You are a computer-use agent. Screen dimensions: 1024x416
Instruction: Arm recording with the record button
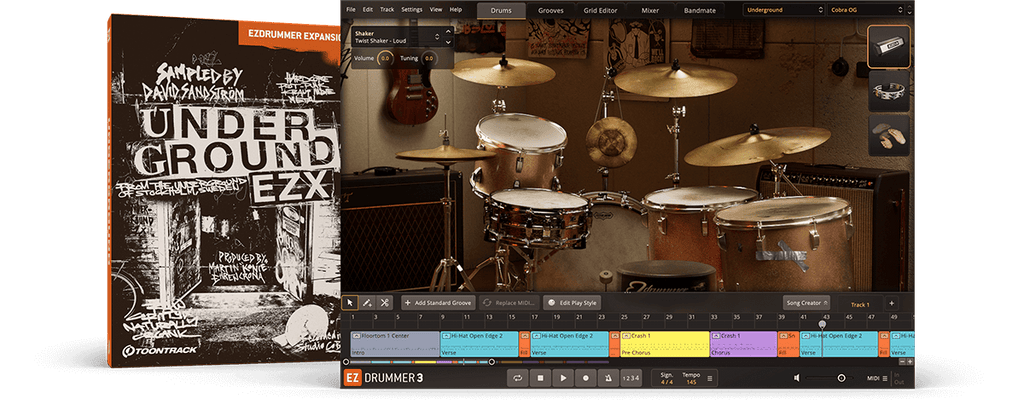[586, 377]
